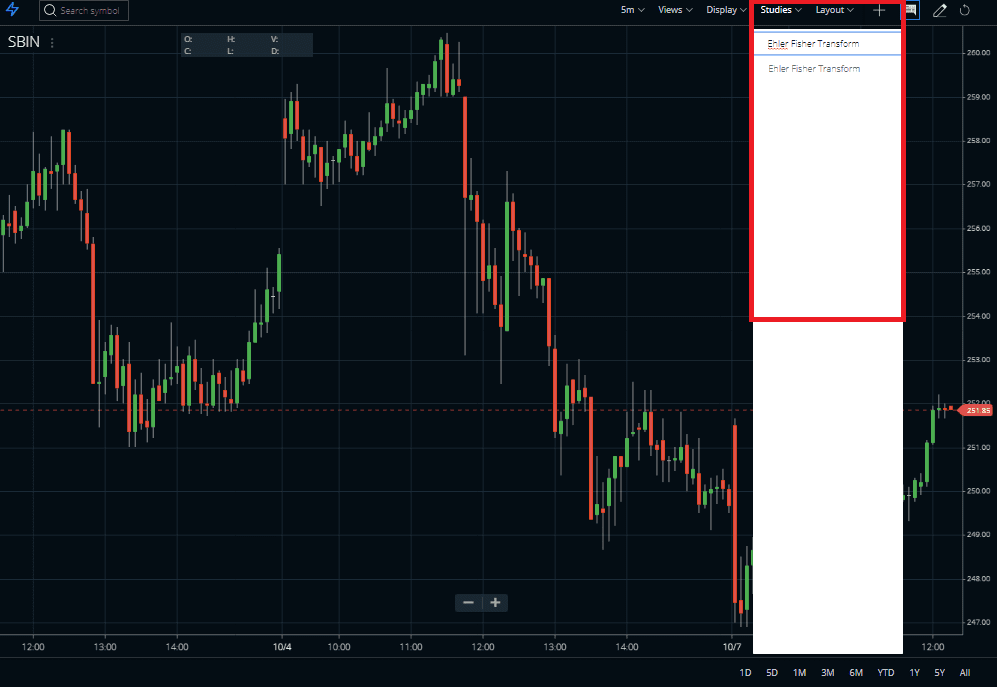Zoom in with the plus button
Image resolution: width=997 pixels, height=687 pixels.
click(x=495, y=602)
